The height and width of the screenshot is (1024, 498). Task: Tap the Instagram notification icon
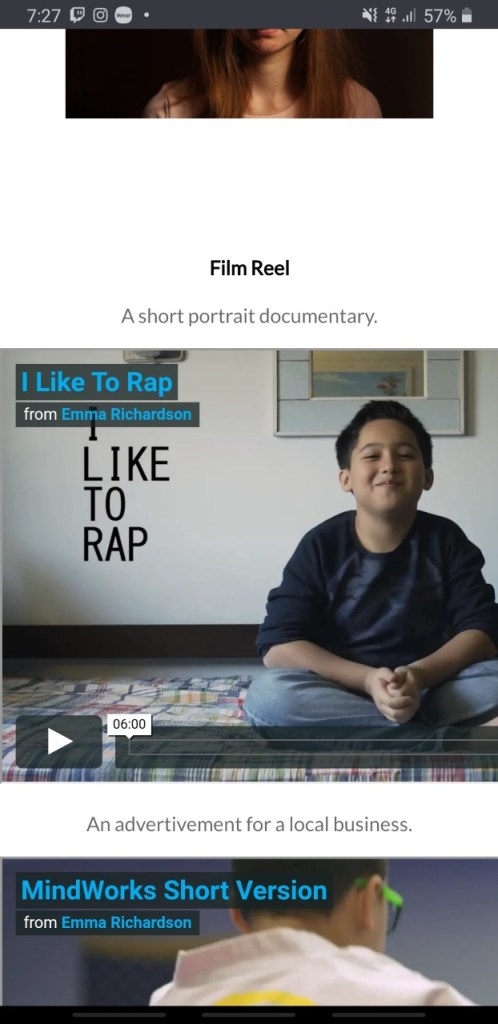(100, 14)
